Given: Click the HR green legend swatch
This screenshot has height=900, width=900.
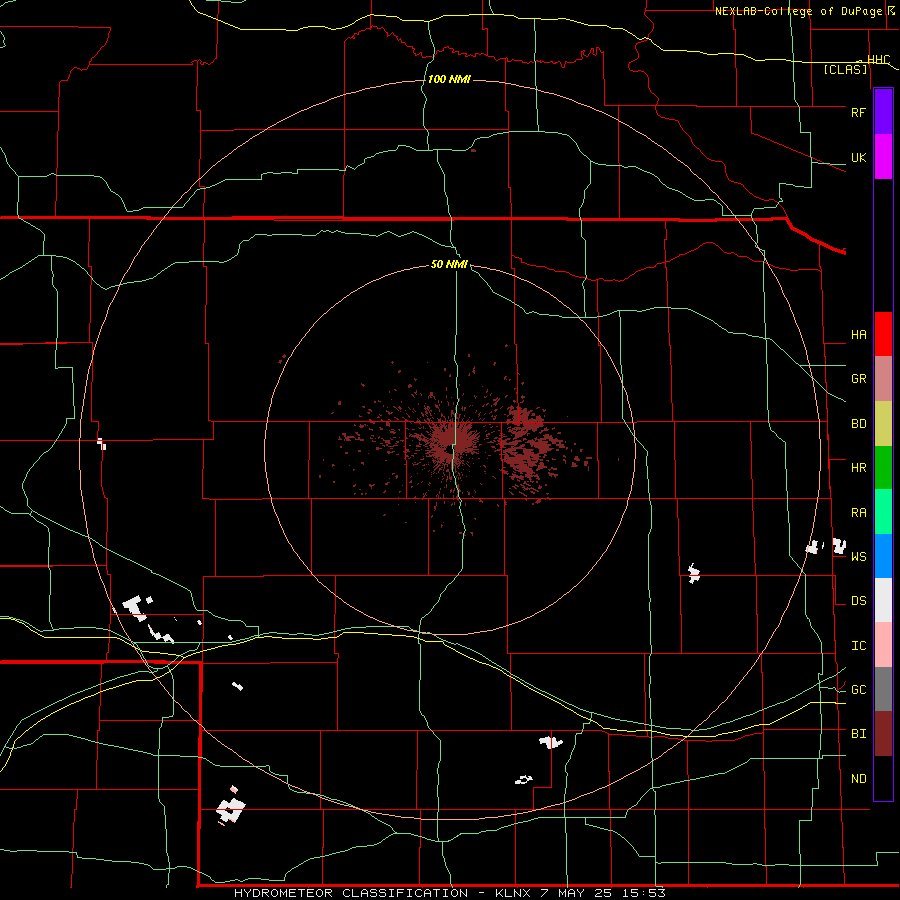Looking at the screenshot, I should coord(883,467).
